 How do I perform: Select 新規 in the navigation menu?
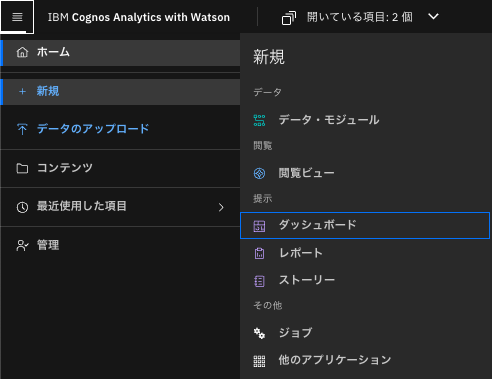tap(120, 92)
